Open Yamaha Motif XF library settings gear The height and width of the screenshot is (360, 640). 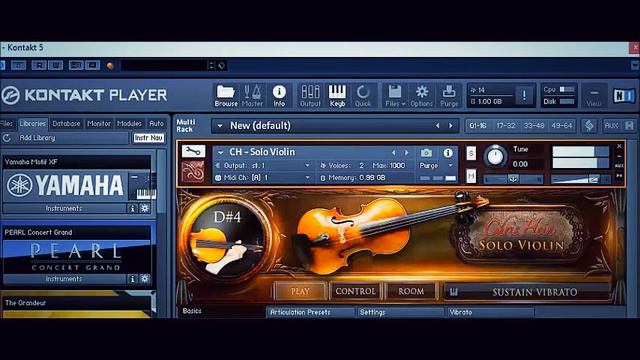[x=145, y=208]
